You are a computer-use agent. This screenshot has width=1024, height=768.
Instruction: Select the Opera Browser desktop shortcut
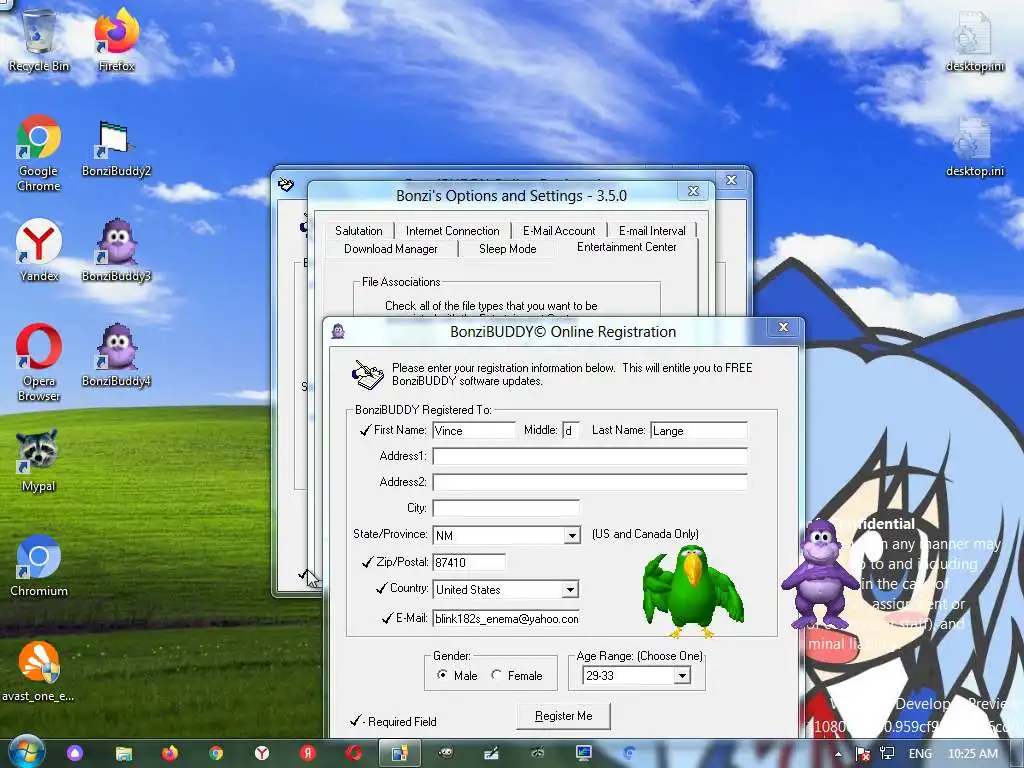(x=39, y=362)
